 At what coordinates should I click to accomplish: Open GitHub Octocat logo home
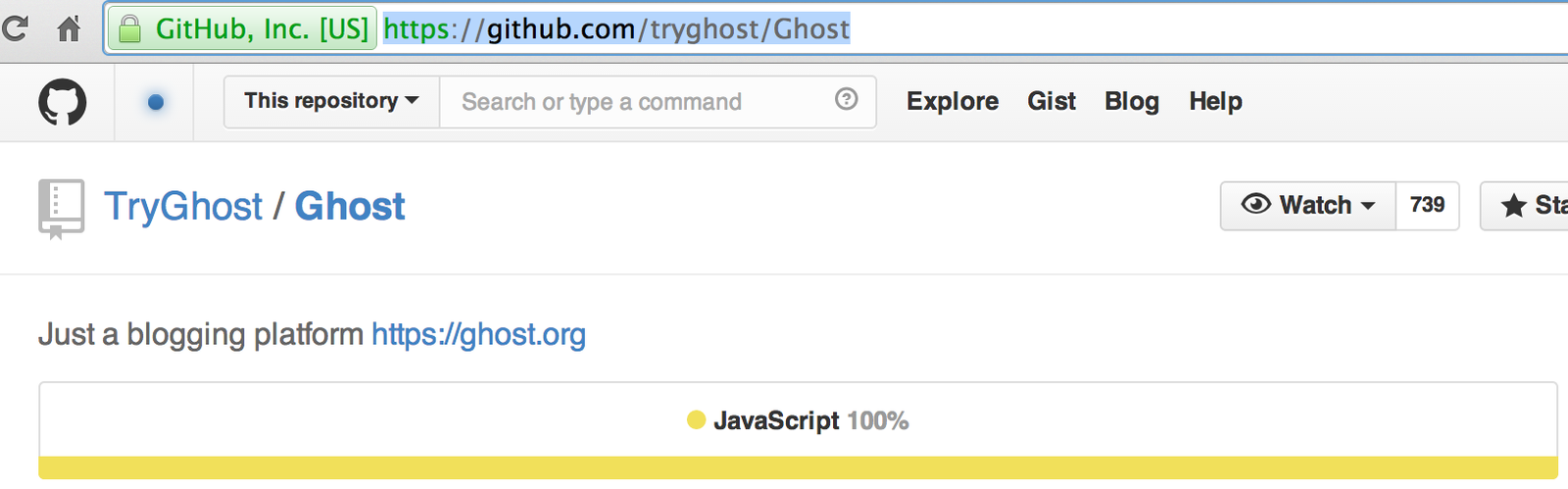point(63,102)
